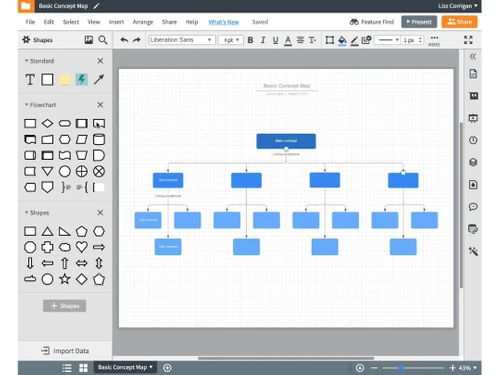
Task: Open the text options T icon
Action: 312,40
